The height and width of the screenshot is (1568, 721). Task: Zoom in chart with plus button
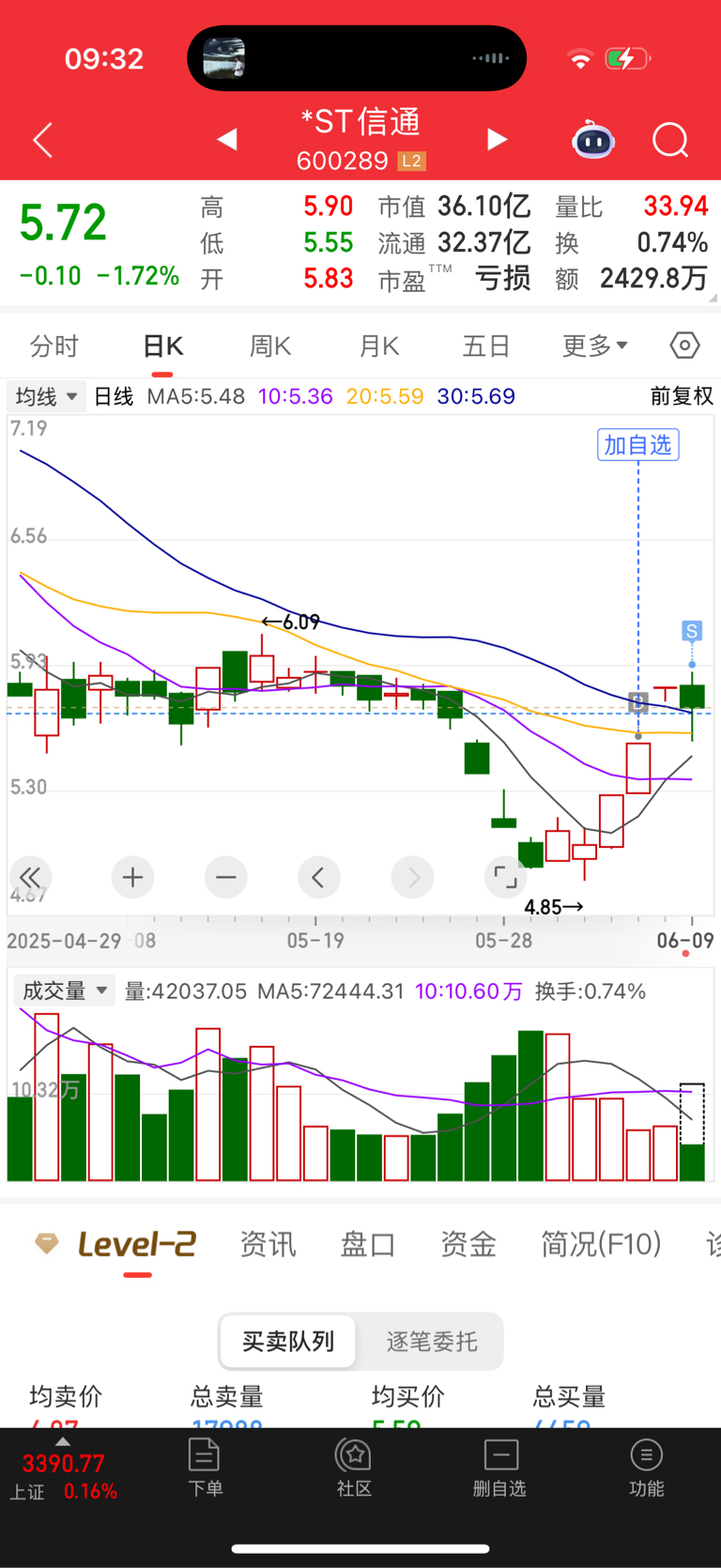tap(132, 878)
